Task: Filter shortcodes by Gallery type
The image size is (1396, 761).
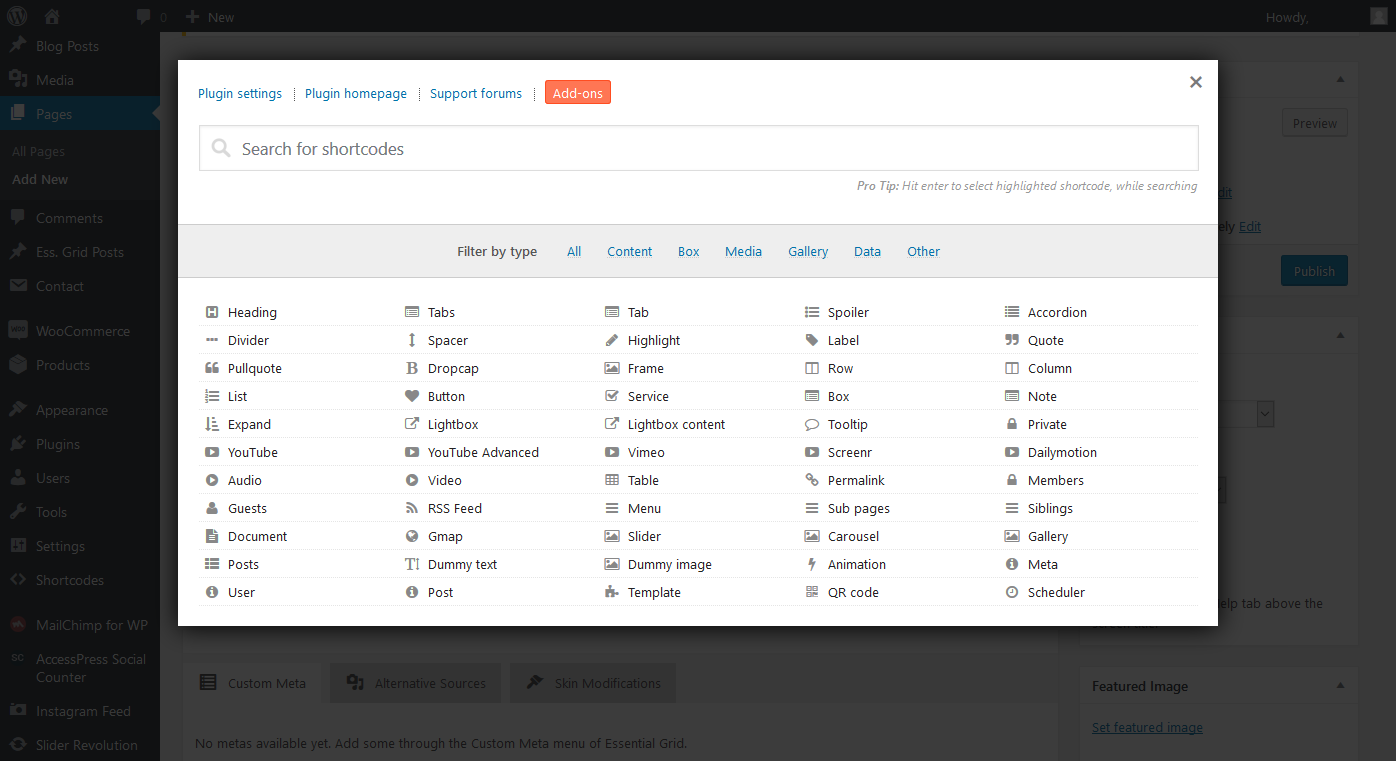Action: 807,252
